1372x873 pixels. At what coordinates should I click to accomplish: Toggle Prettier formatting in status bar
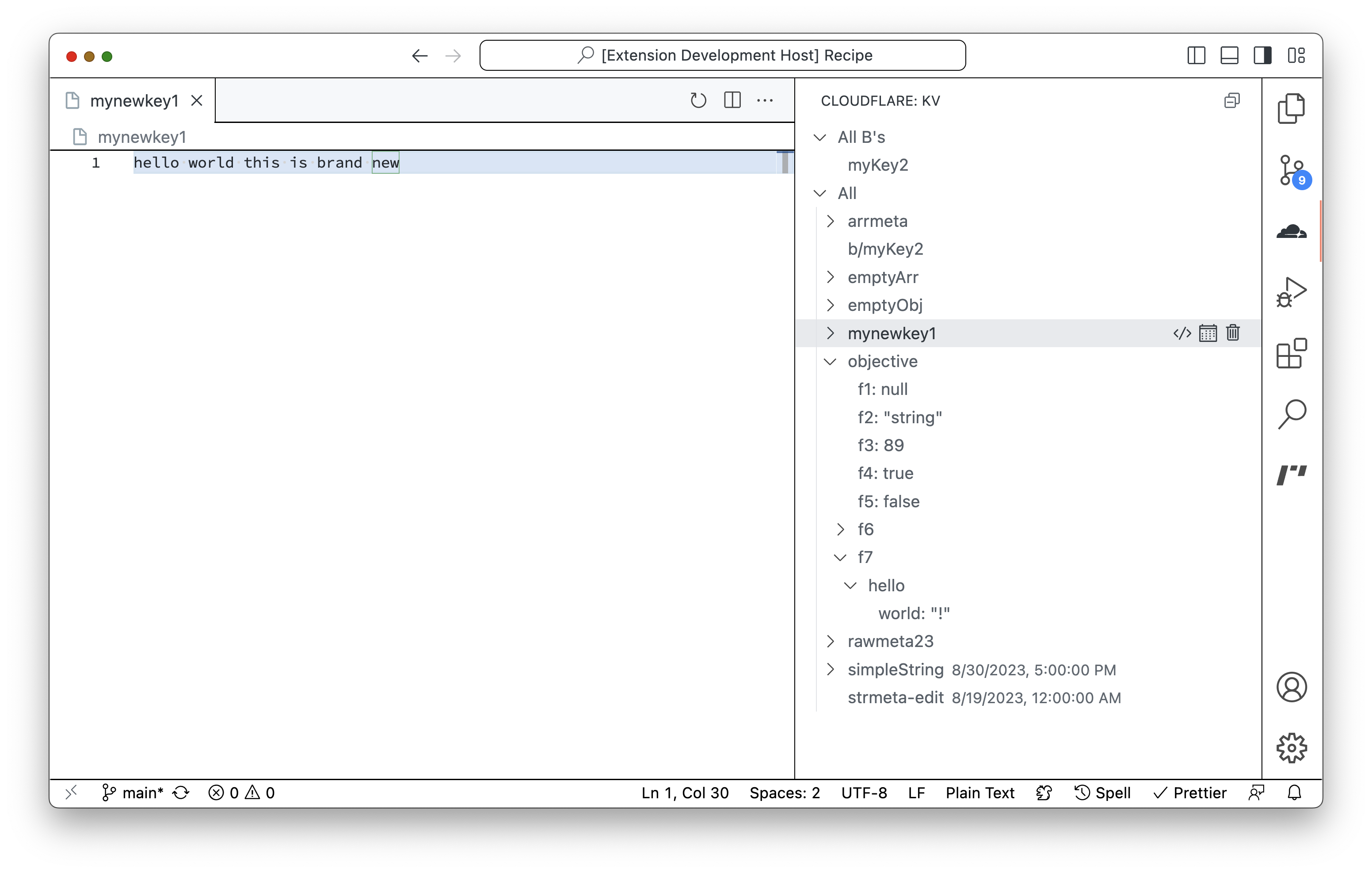1190,793
